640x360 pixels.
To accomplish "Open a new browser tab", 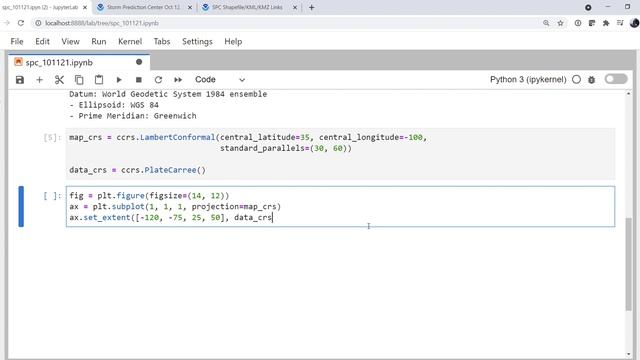I will click(x=311, y=7).
